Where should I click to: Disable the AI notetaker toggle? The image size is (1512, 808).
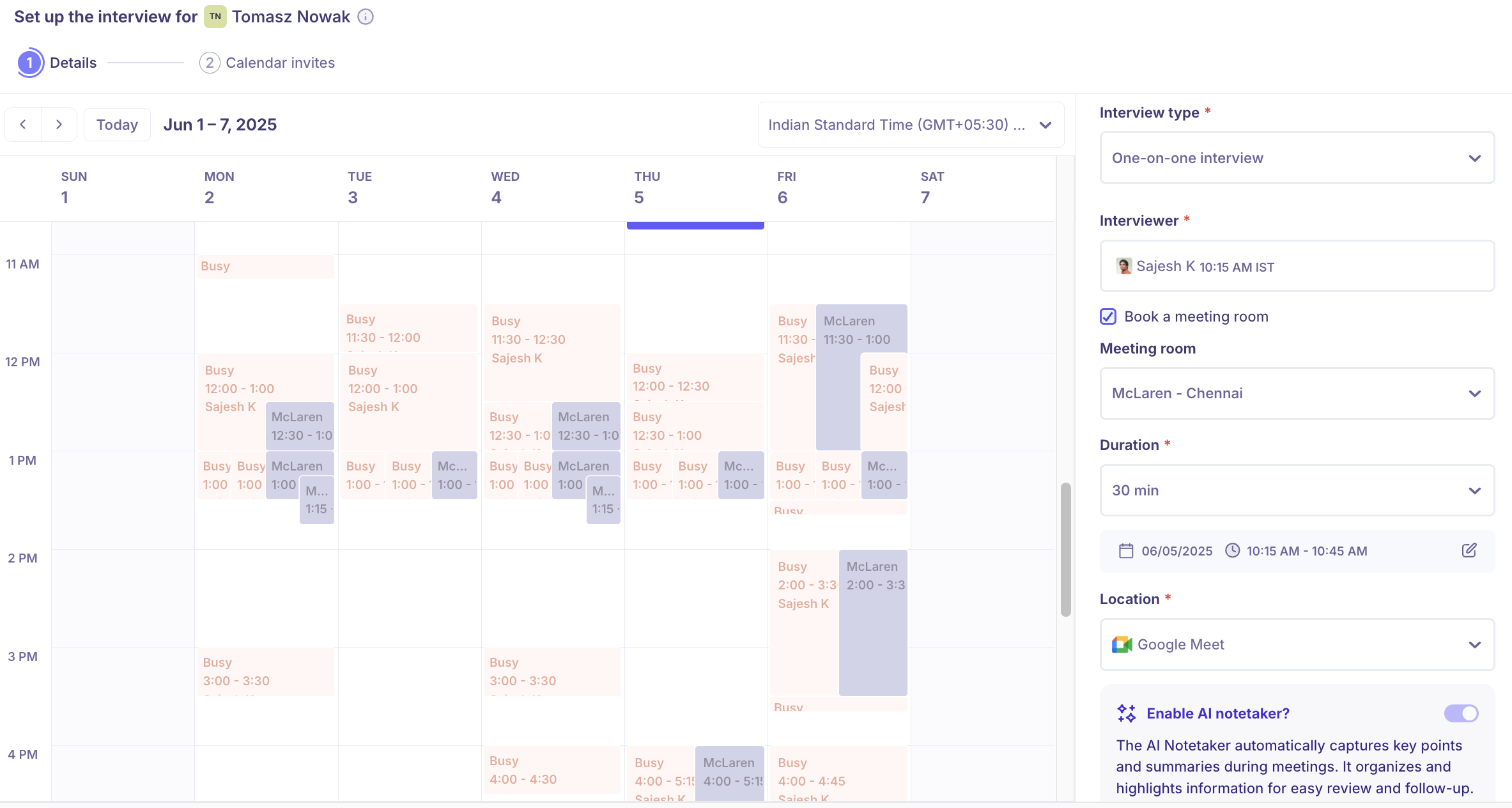point(1462,713)
